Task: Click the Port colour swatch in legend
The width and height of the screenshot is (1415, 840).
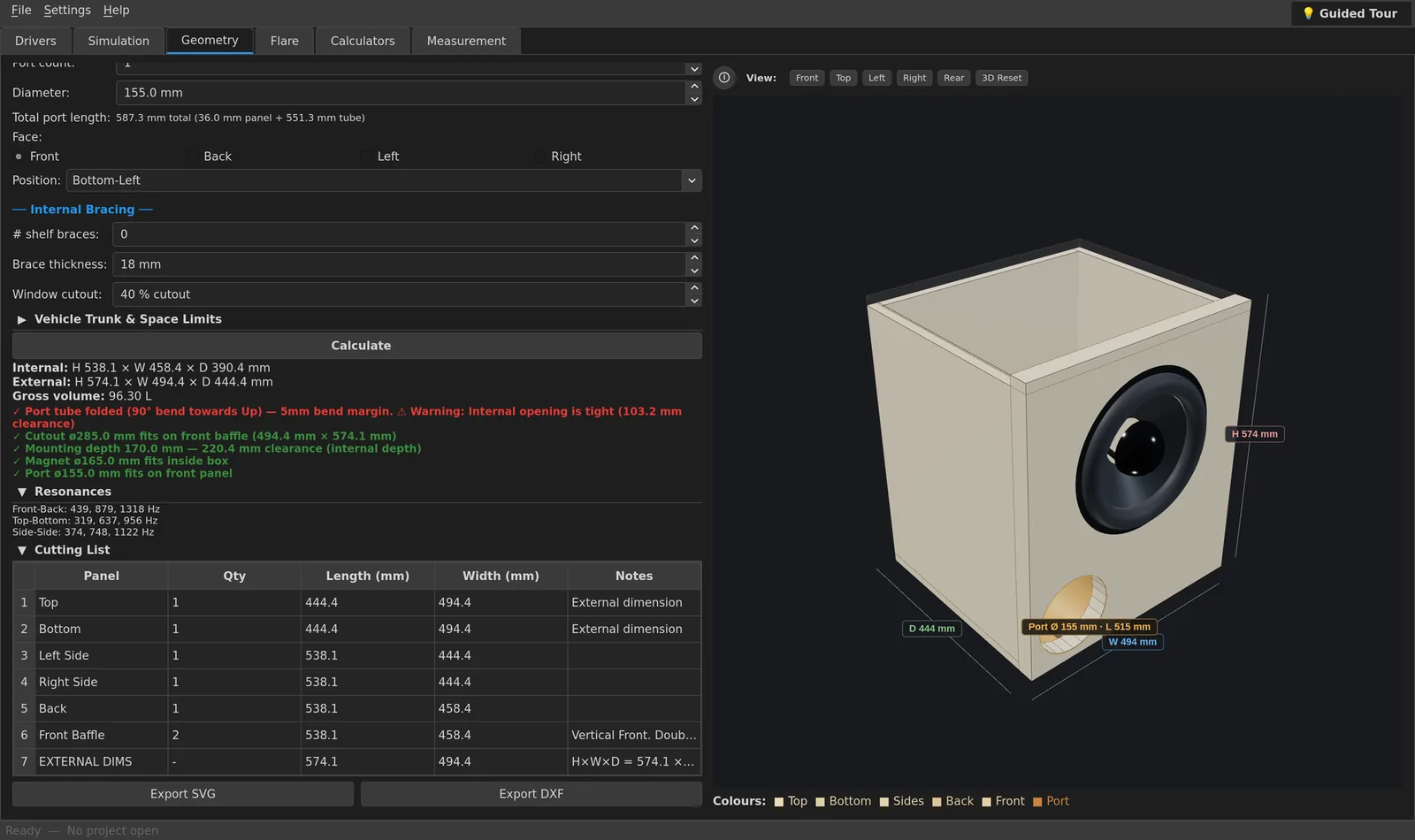Action: (x=1037, y=802)
